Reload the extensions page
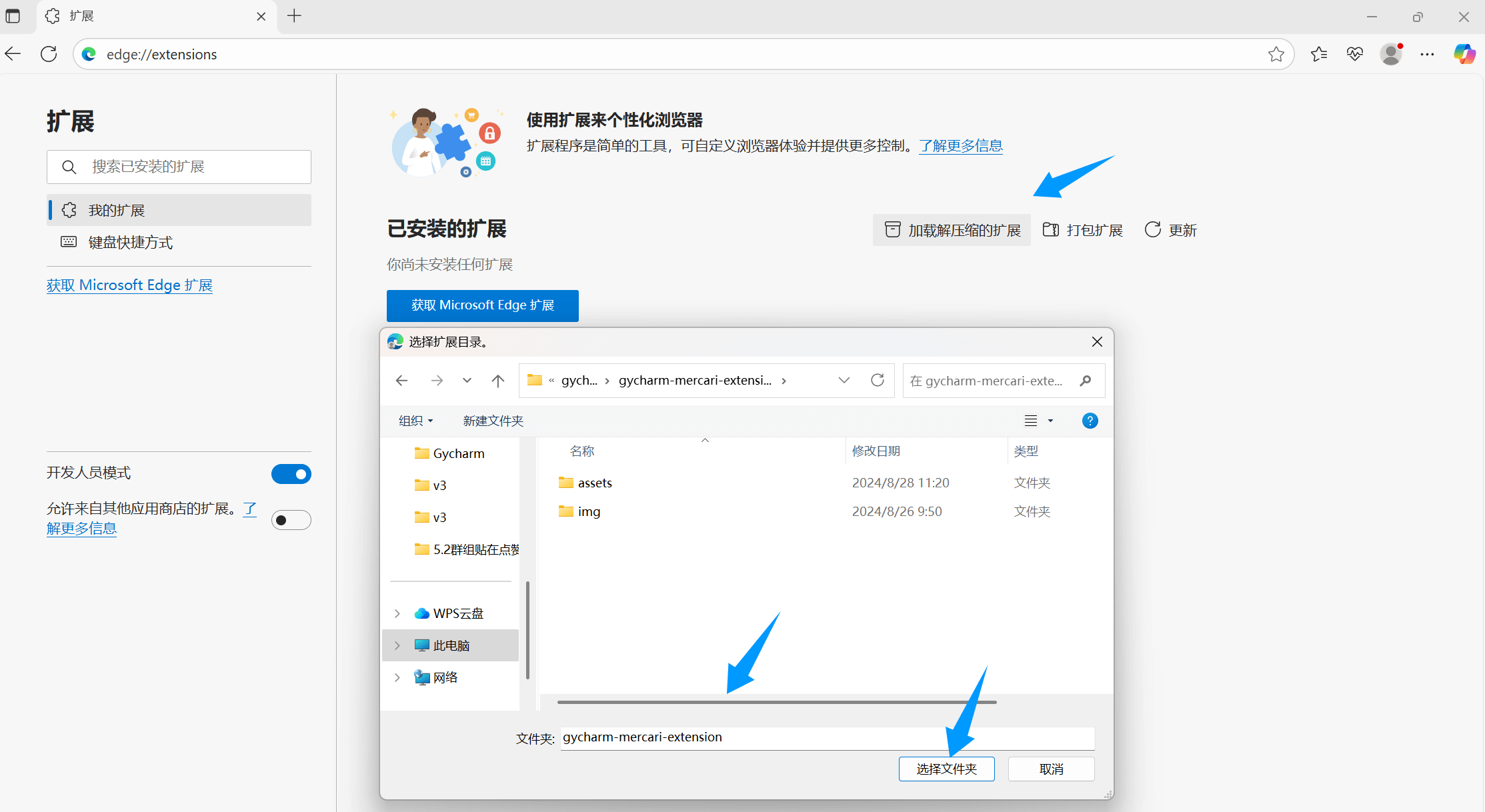Image resolution: width=1485 pixels, height=812 pixels. [x=49, y=54]
